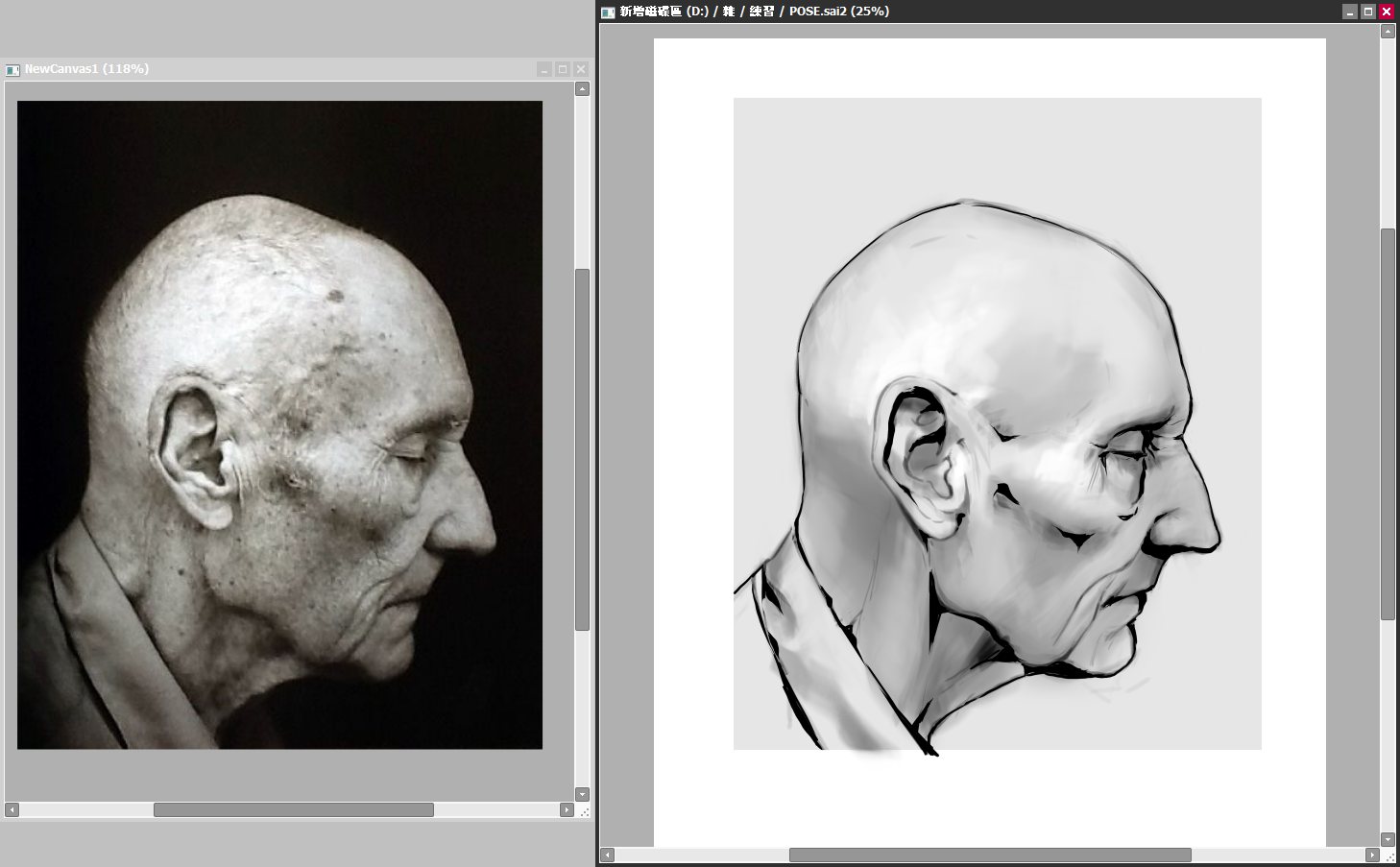
Task: Click the NewCanvas1 scroll-left arrow
Action: tap(12, 810)
